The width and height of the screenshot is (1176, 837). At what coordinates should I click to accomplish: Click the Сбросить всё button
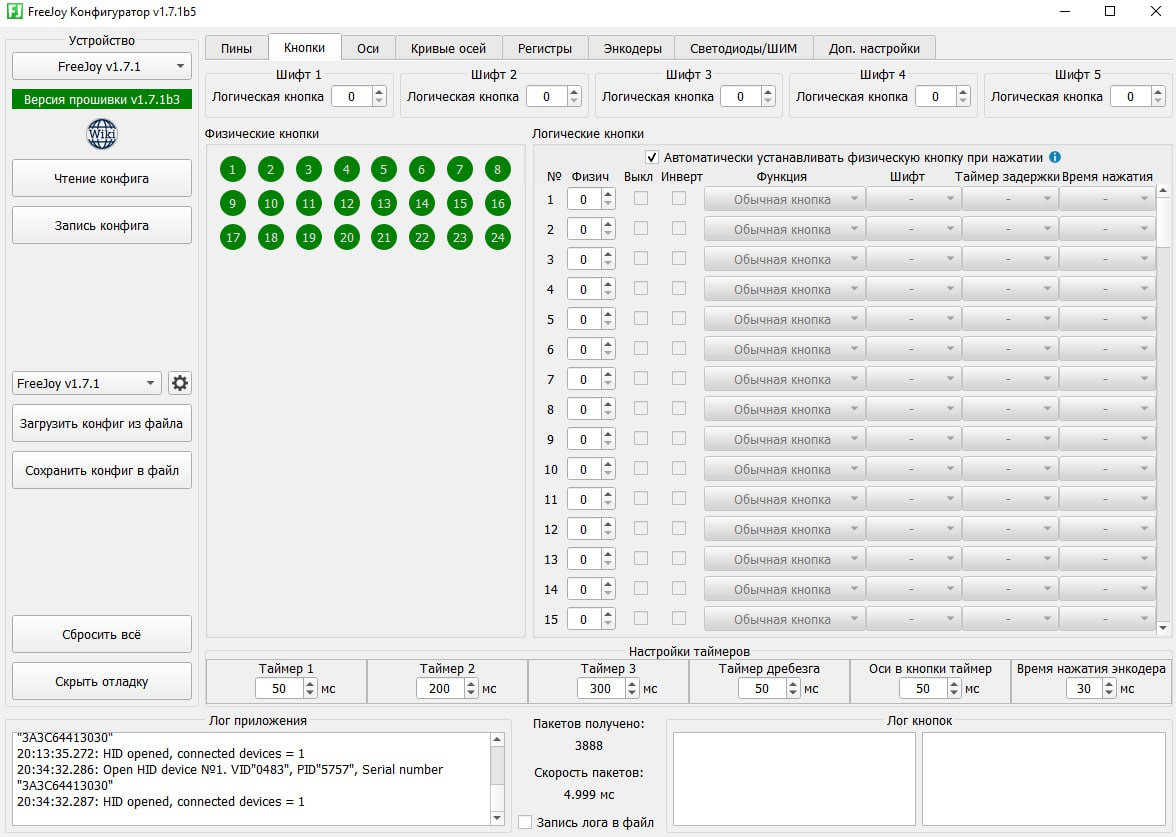click(102, 634)
